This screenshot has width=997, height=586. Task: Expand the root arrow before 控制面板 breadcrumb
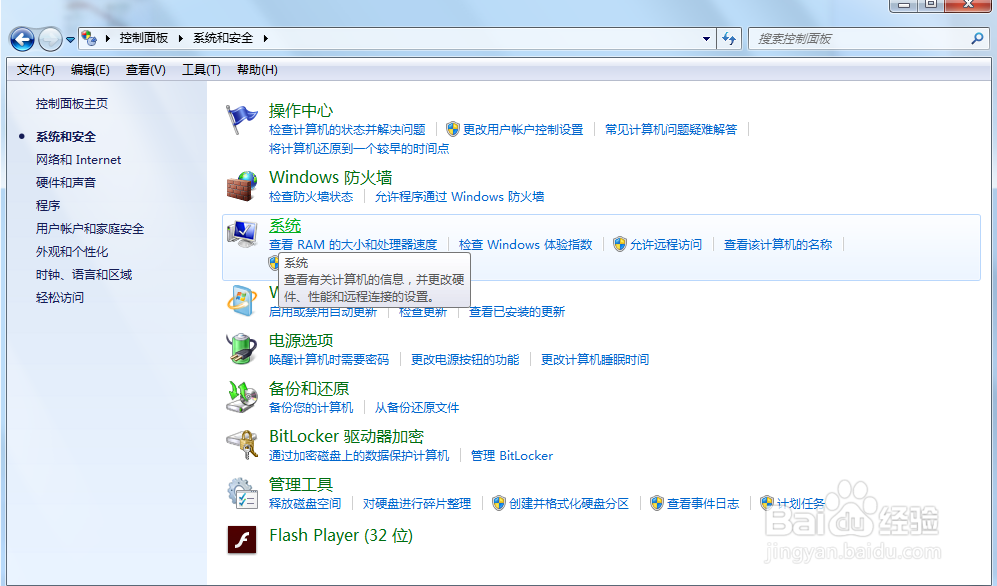pyautogui.click(x=107, y=38)
